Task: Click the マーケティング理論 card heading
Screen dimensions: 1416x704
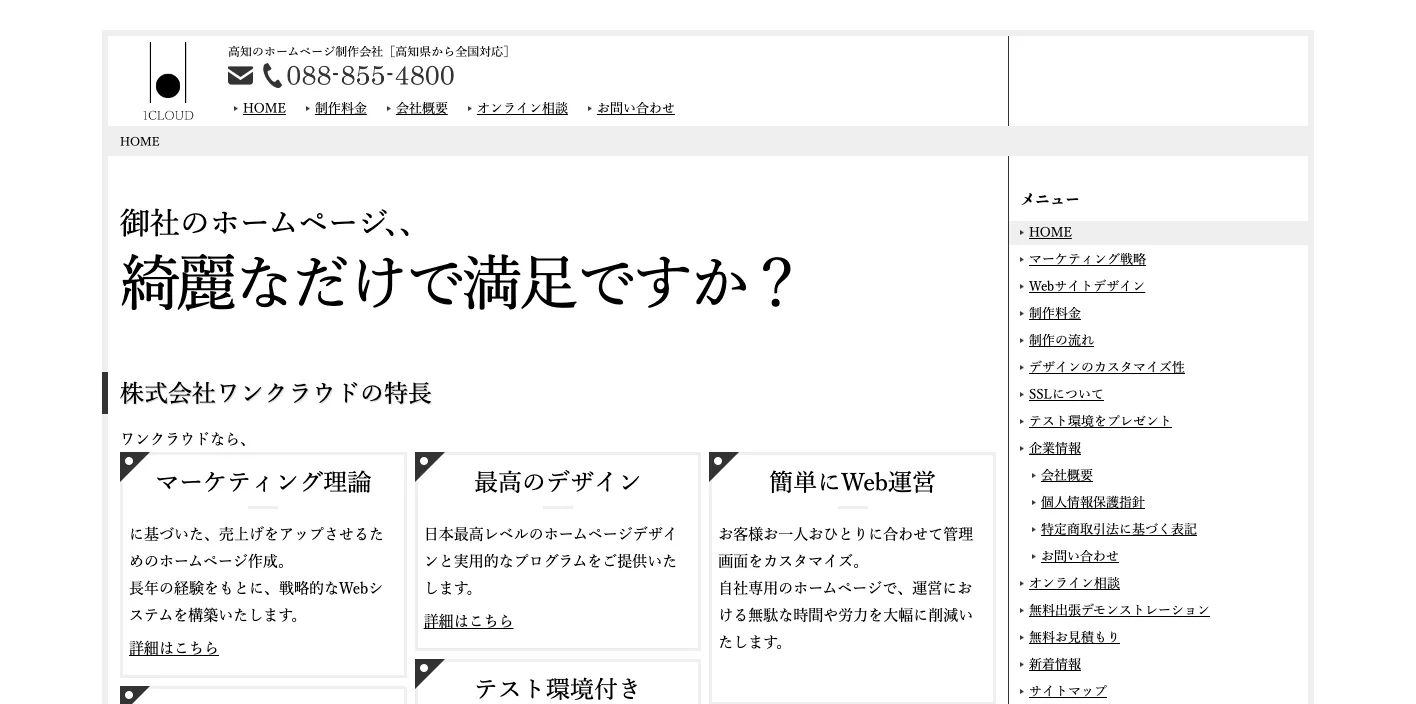Action: 263,482
